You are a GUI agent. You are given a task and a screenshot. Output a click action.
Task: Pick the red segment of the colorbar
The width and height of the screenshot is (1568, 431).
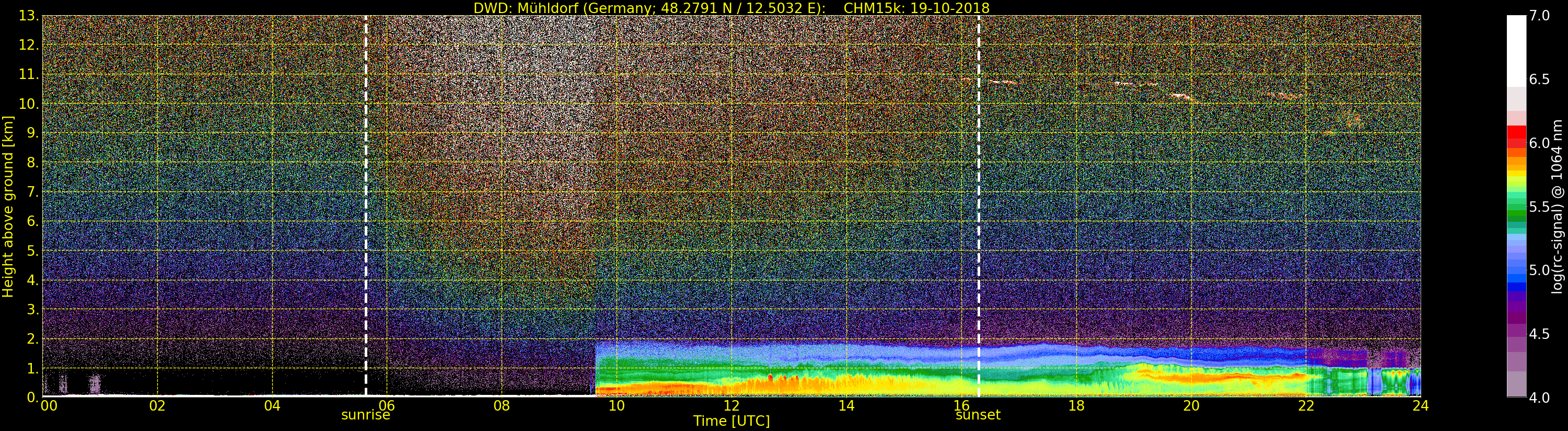click(x=1516, y=133)
